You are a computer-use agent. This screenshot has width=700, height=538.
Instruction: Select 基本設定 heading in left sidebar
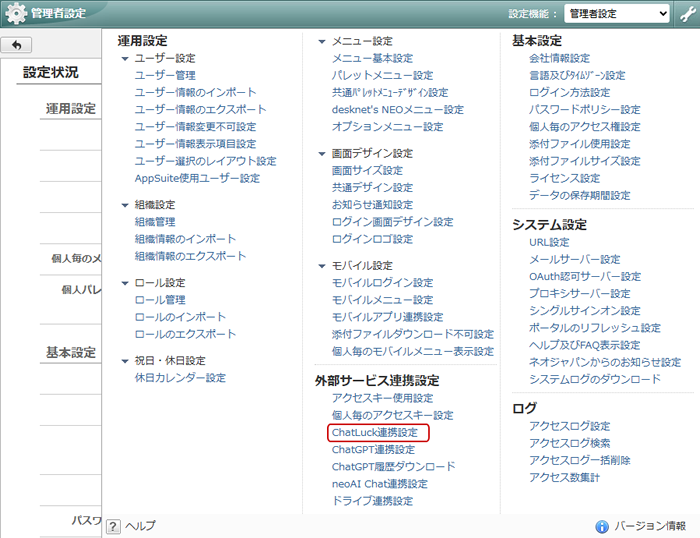(71, 353)
